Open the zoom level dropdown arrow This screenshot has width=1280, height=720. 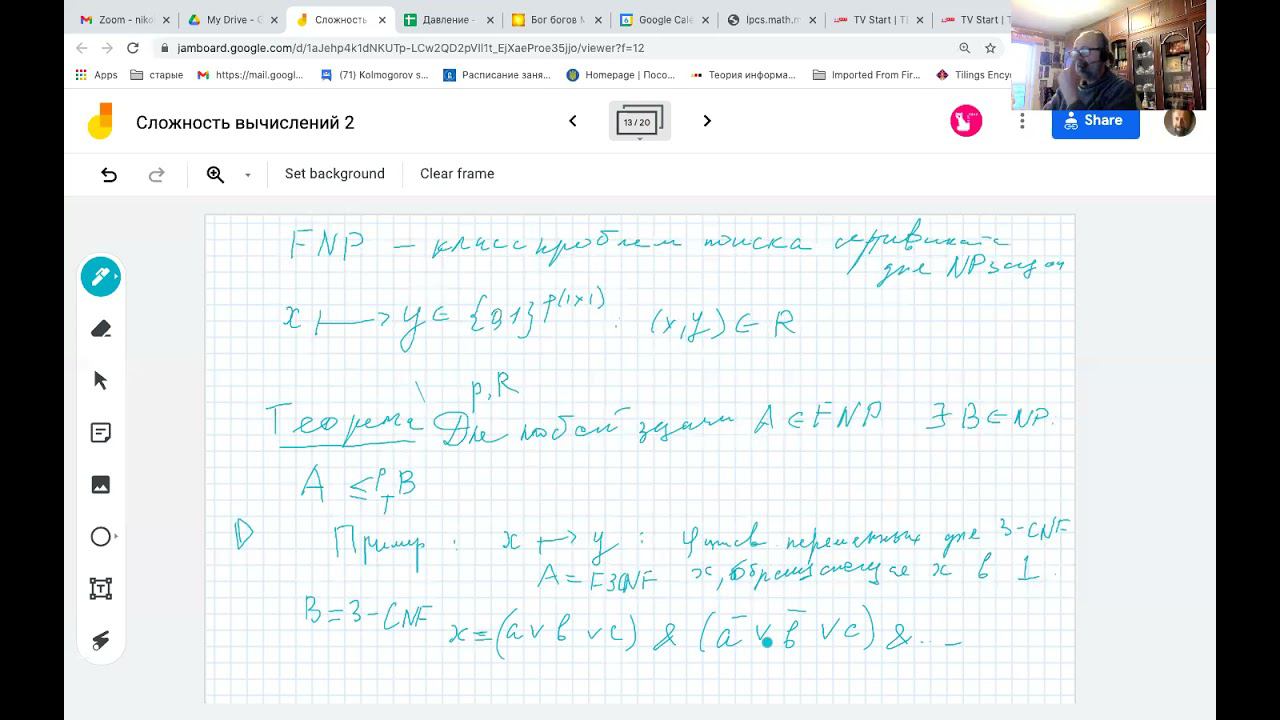(247, 175)
